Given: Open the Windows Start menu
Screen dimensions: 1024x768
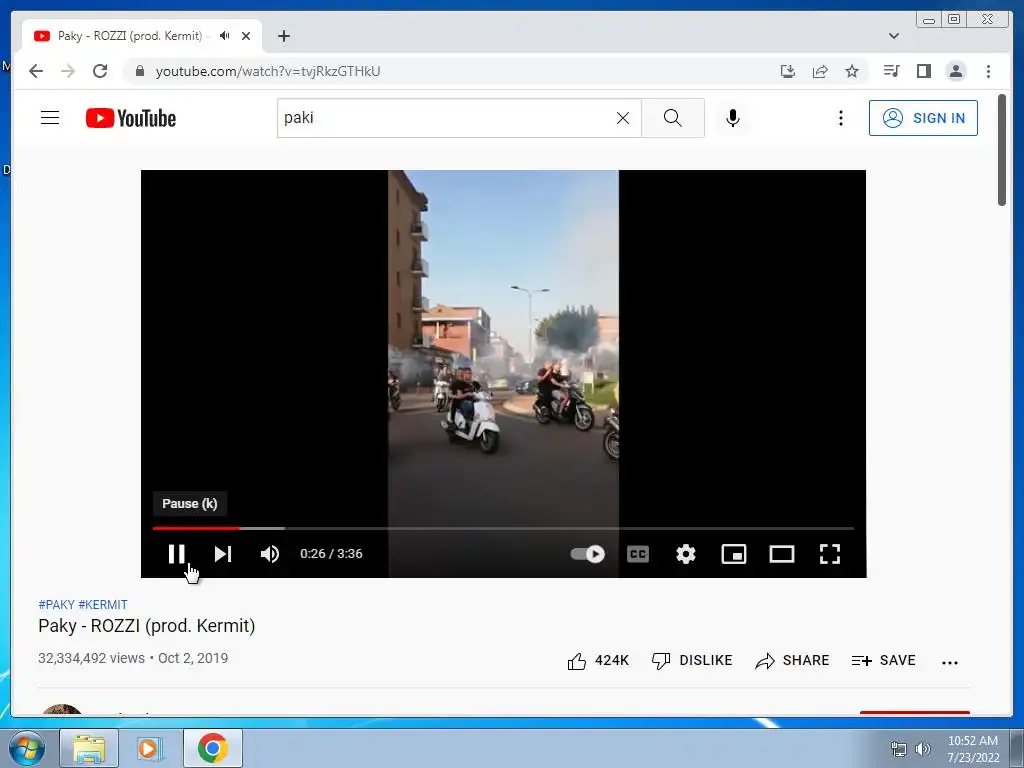Looking at the screenshot, I should pyautogui.click(x=27, y=748).
